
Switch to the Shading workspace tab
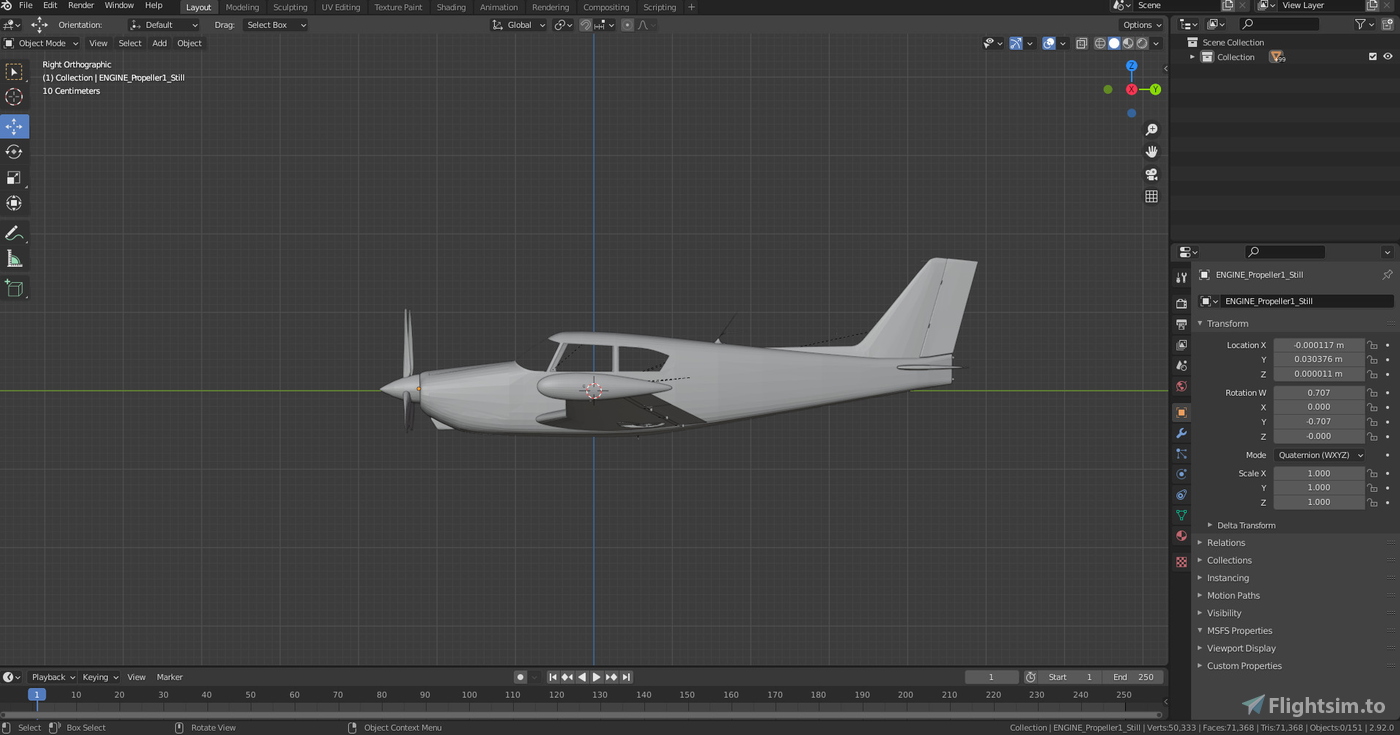(451, 7)
